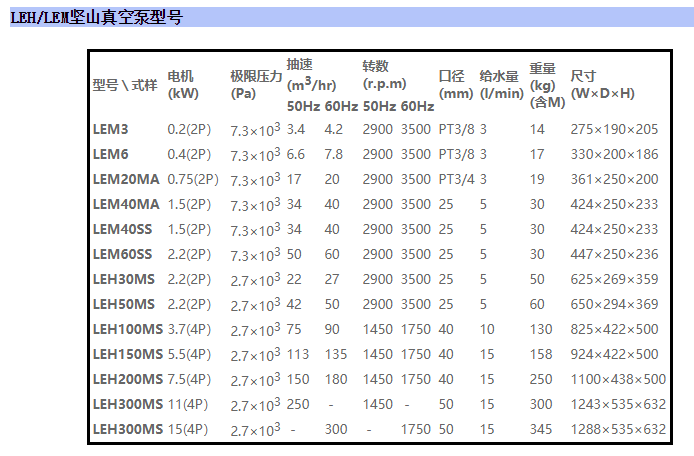Click the LEH/LEM坚山真空泵型号 heading
The height and width of the screenshot is (456, 694).
point(97,18)
